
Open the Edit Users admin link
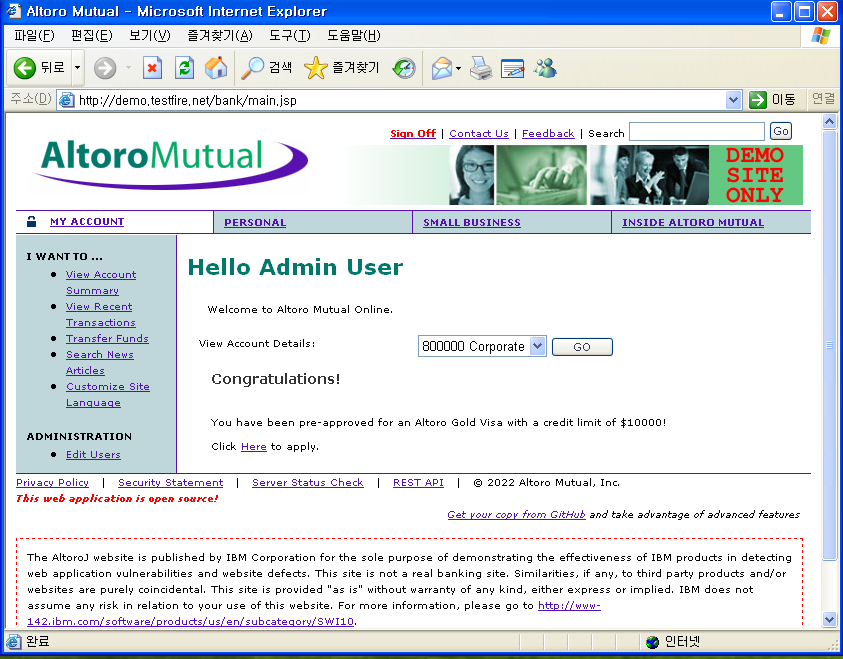tap(93, 455)
